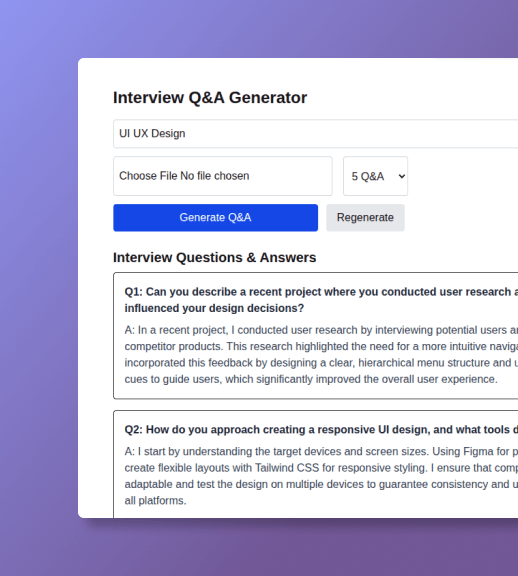The height and width of the screenshot is (576, 518).
Task: Click the Interview Q&A Generator heading
Action: [x=210, y=98]
